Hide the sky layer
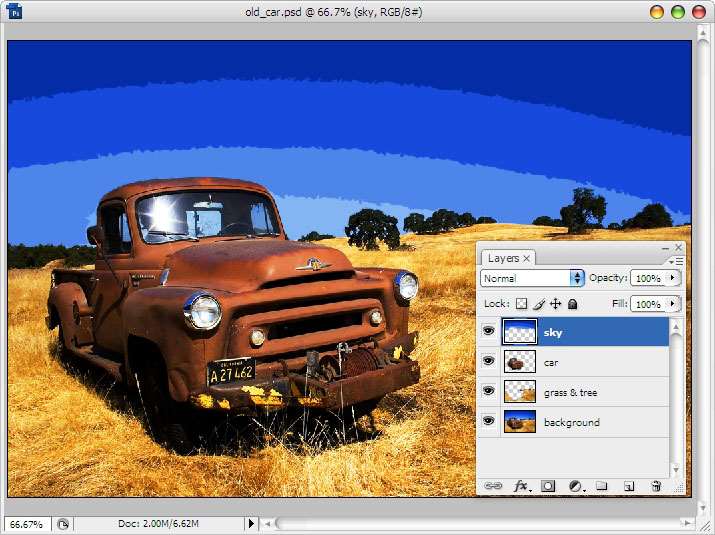The image size is (715, 535). point(489,332)
